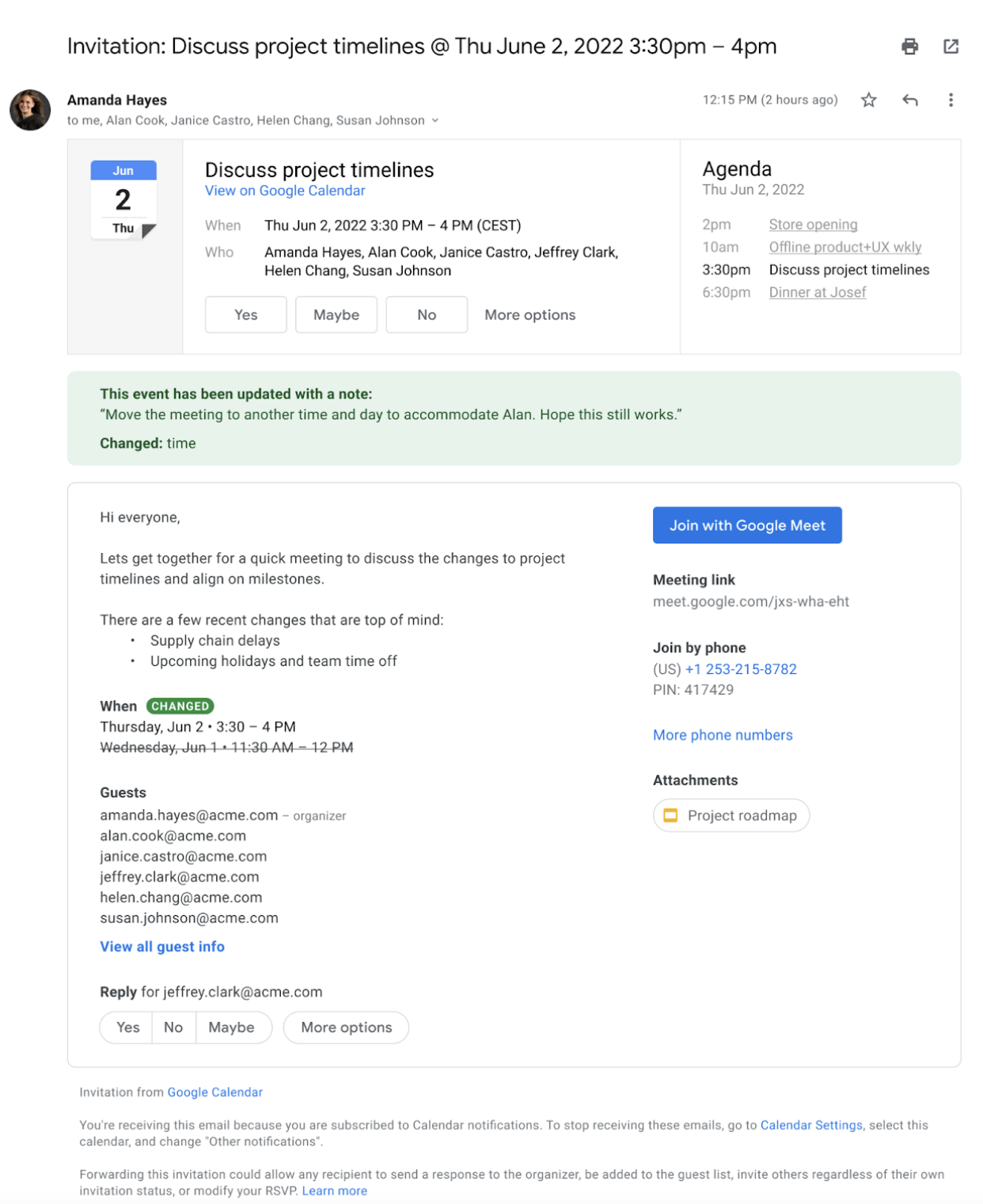RSVP Yes to the meeting invitation
Viewport: 983px width, 1204px height.
[x=245, y=314]
